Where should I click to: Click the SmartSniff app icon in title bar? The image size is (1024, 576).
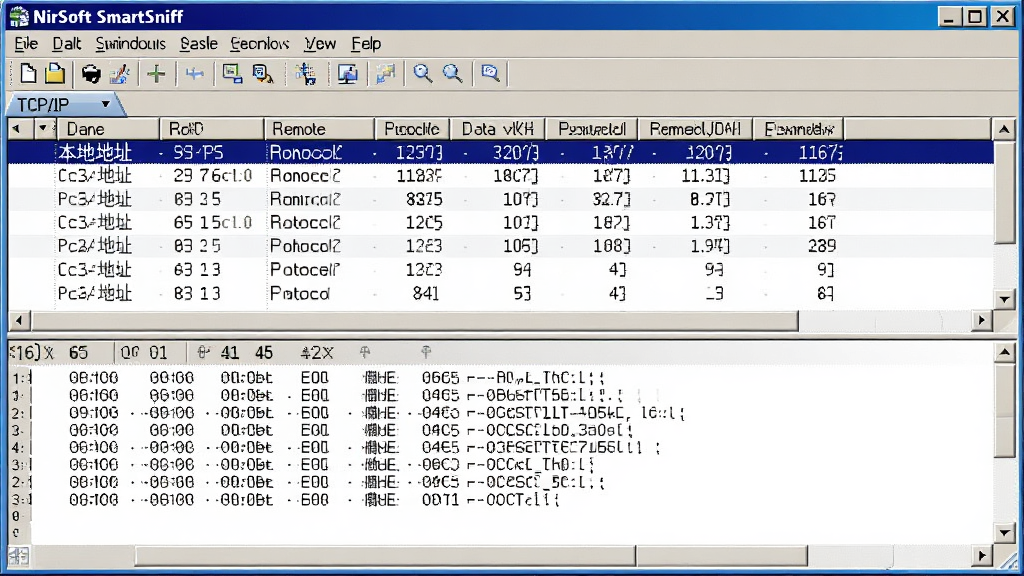tap(19, 16)
